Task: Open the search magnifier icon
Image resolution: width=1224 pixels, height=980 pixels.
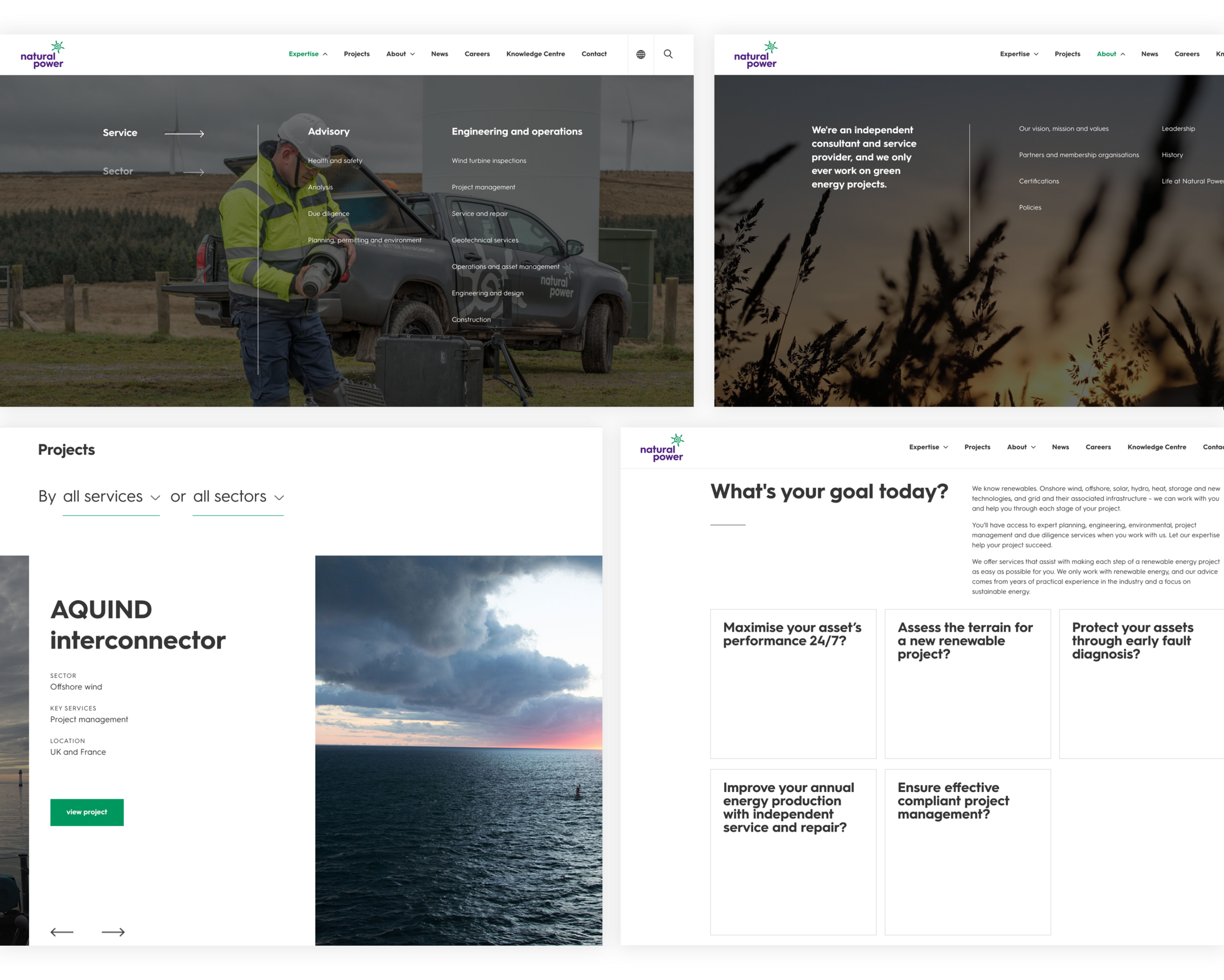Action: click(668, 54)
